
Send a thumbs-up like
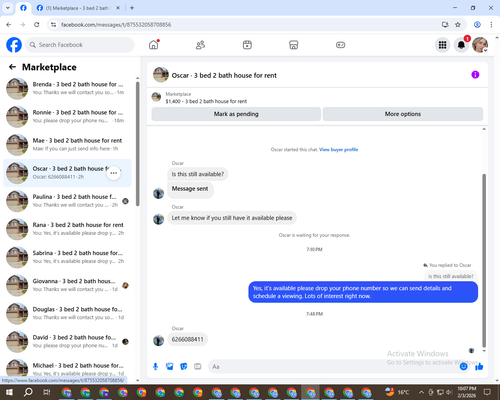(479, 367)
